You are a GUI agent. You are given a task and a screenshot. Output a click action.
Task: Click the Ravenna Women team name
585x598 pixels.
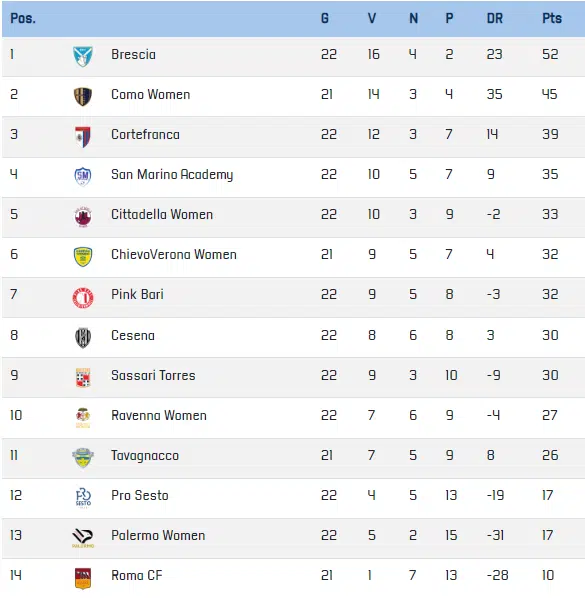point(159,415)
